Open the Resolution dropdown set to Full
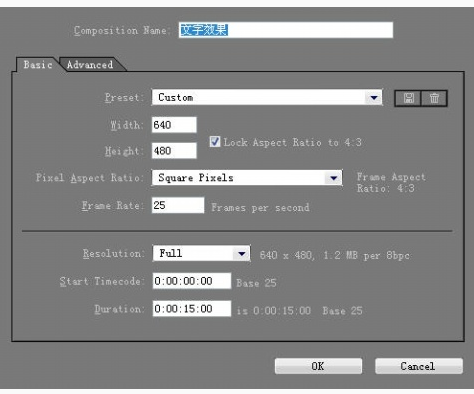The image size is (474, 394). tap(201, 253)
